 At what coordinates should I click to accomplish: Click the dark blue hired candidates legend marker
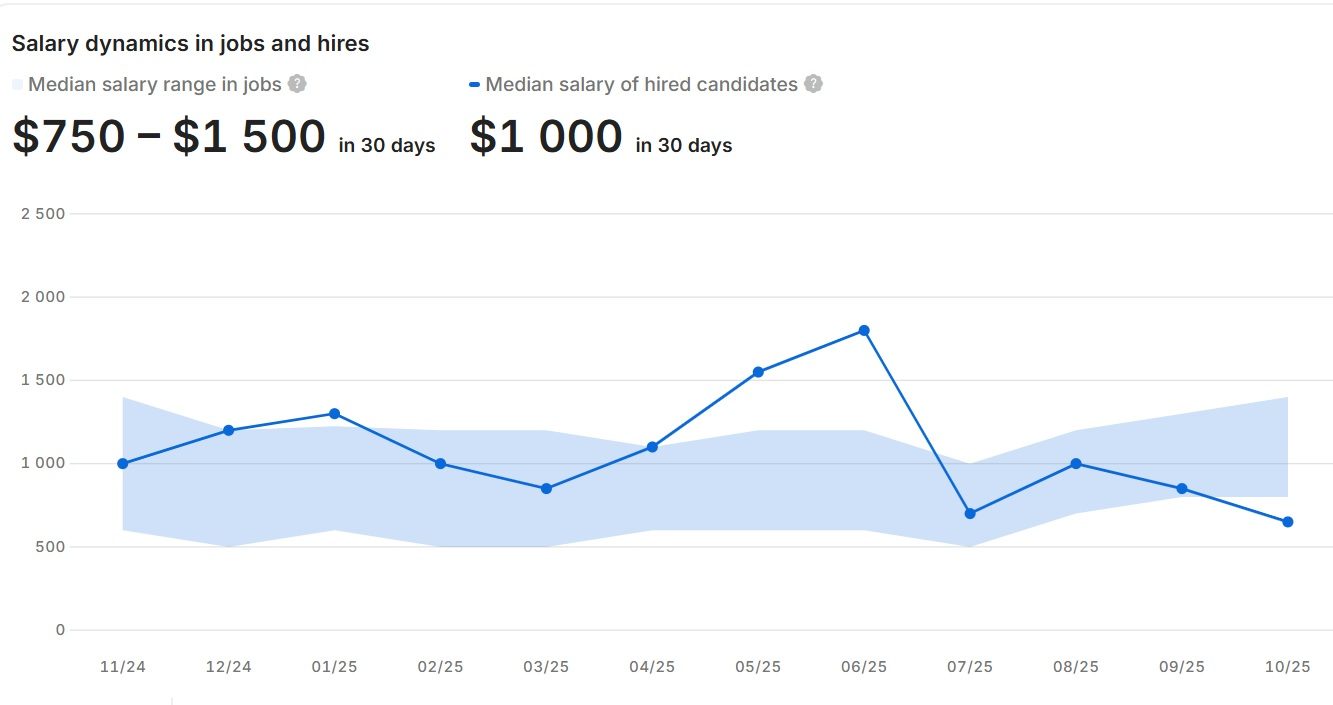(x=474, y=85)
